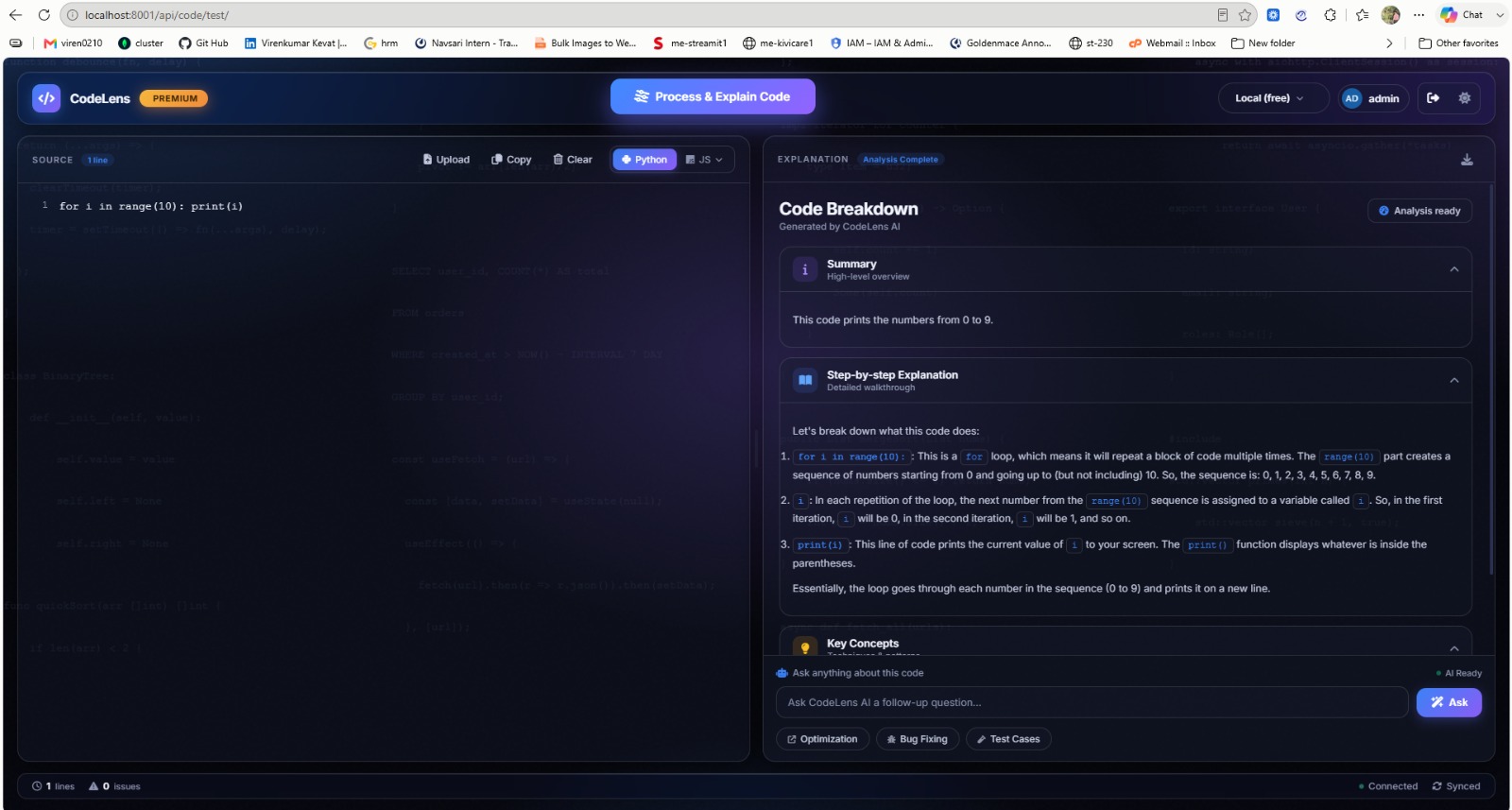Click the PREMIUM badge

[175, 98]
